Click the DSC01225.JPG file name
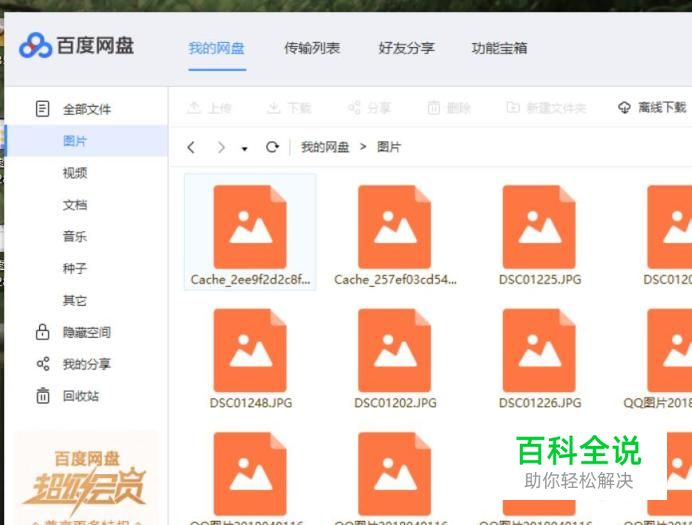The width and height of the screenshot is (692, 525). click(x=540, y=279)
